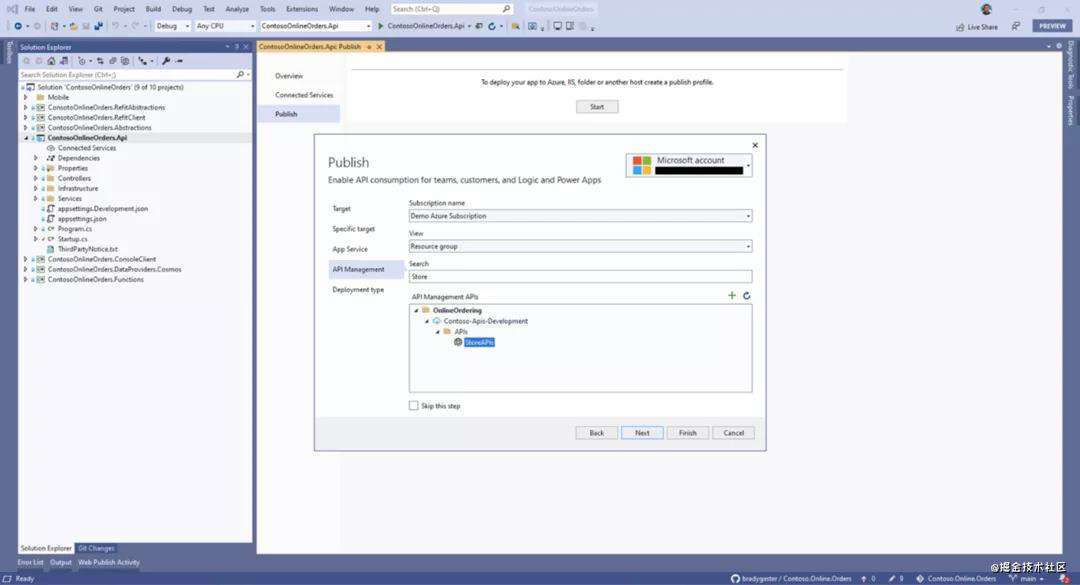Select the StoreAPIs tree item
Image resolution: width=1080 pixels, height=585 pixels.
point(479,342)
